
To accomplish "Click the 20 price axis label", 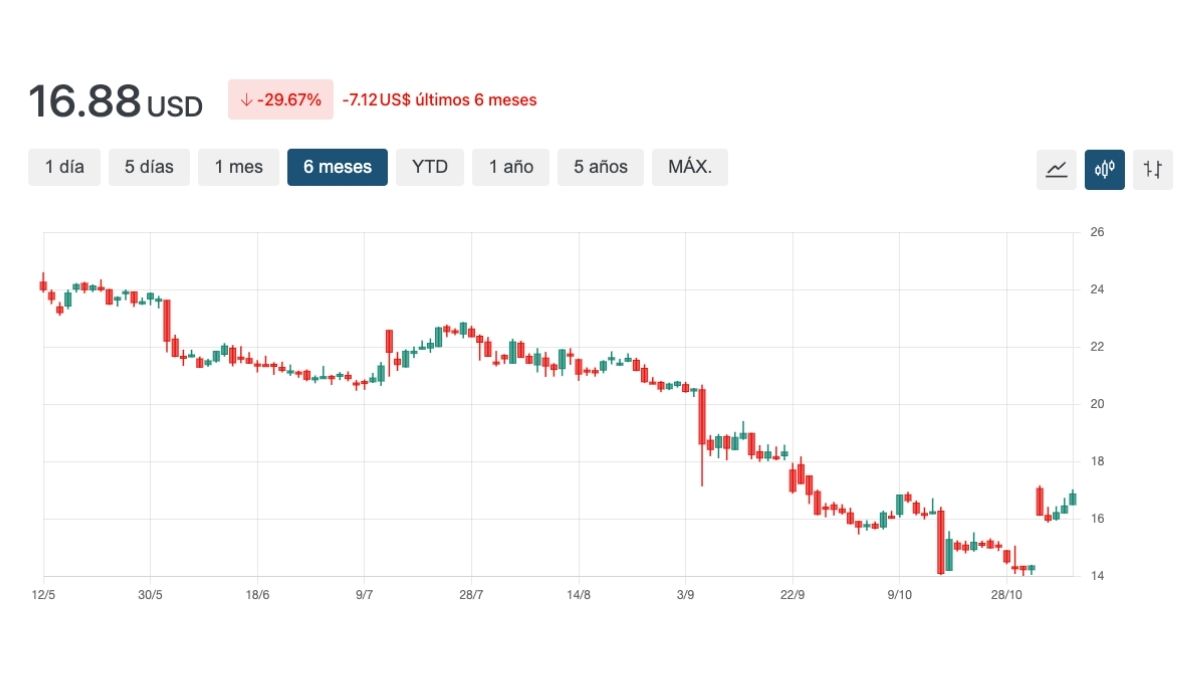I will point(1096,404).
